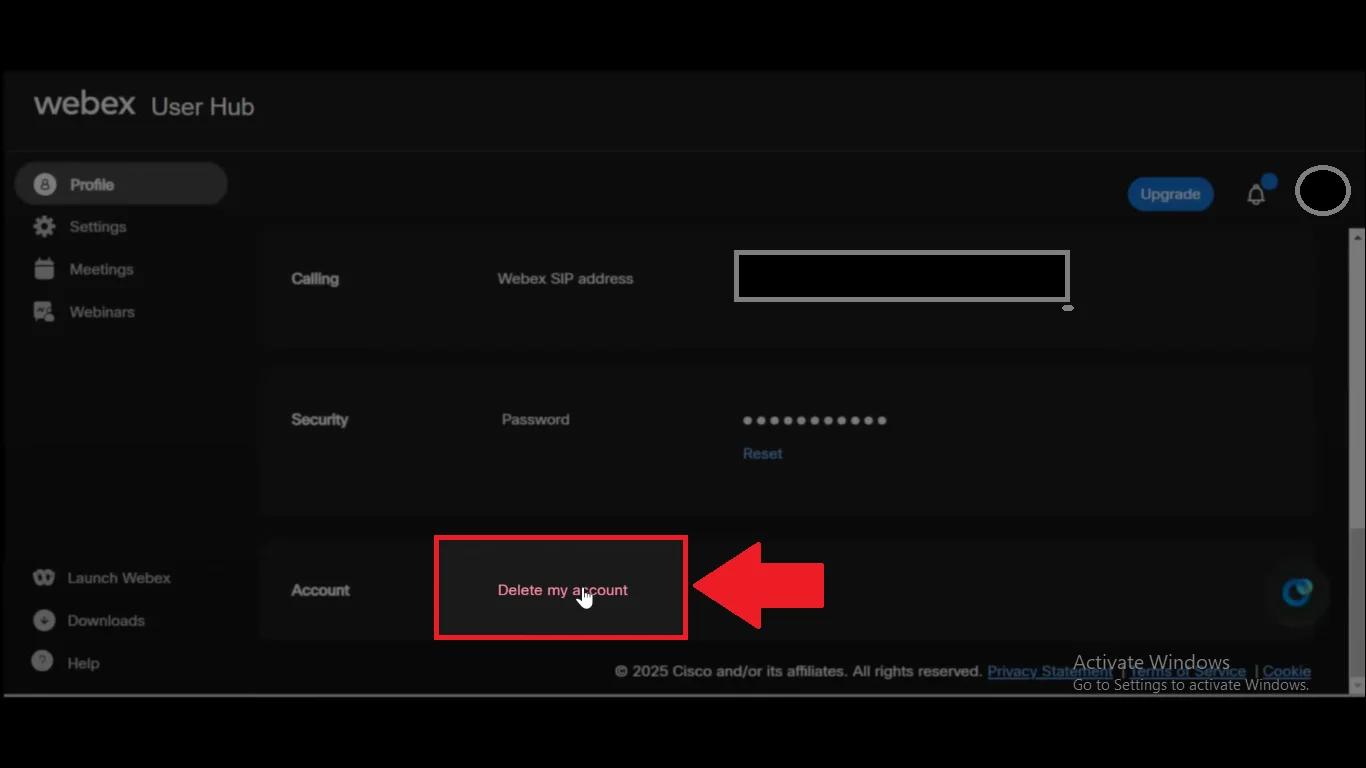The image size is (1366, 768).
Task: Click the Settings gear icon
Action: [x=44, y=227]
